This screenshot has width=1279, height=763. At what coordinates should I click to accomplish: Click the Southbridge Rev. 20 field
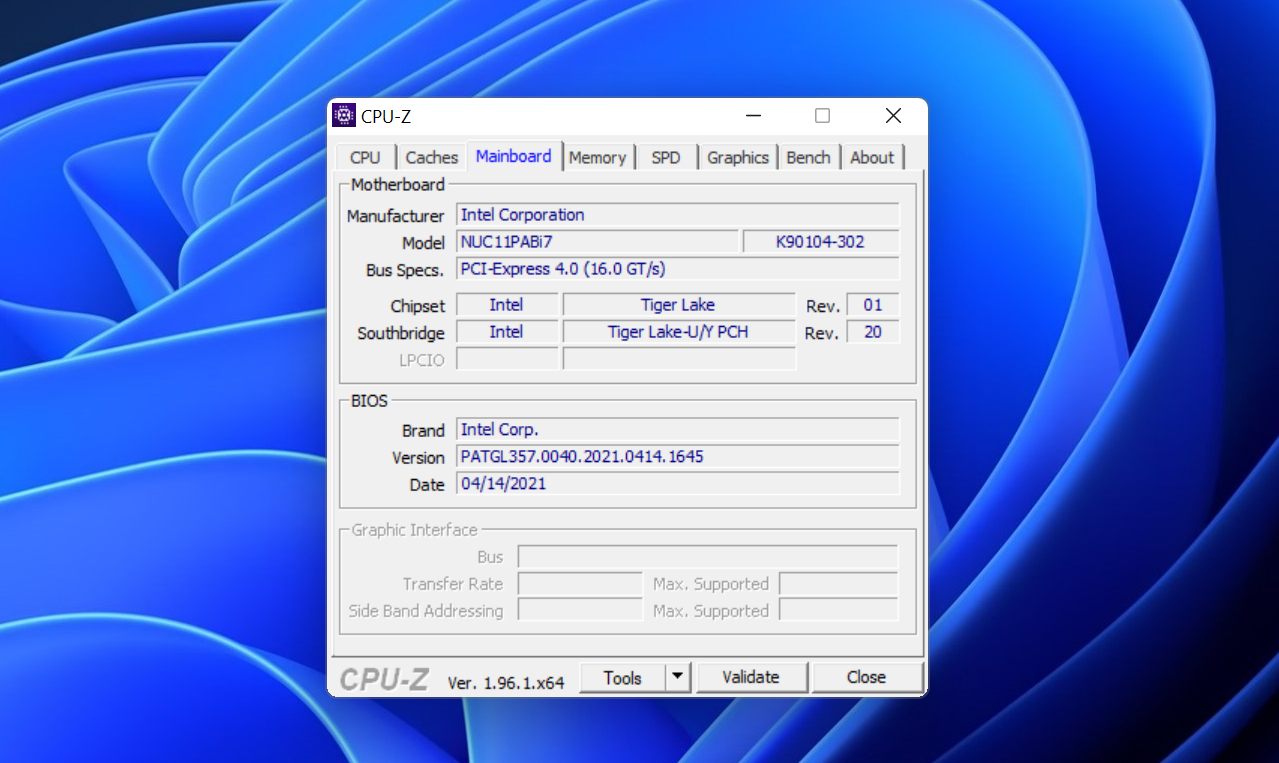pyautogui.click(x=873, y=332)
